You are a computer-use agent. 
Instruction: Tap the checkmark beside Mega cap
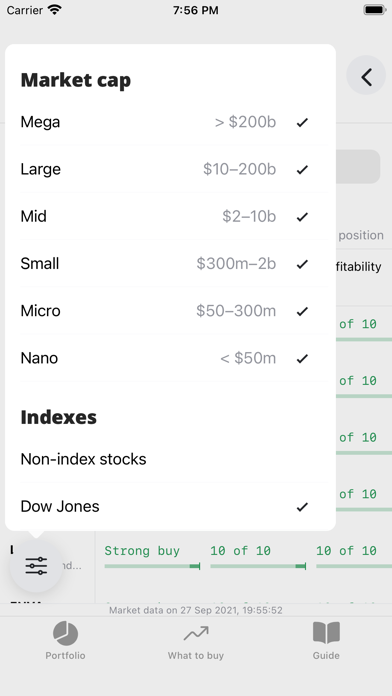coord(302,122)
